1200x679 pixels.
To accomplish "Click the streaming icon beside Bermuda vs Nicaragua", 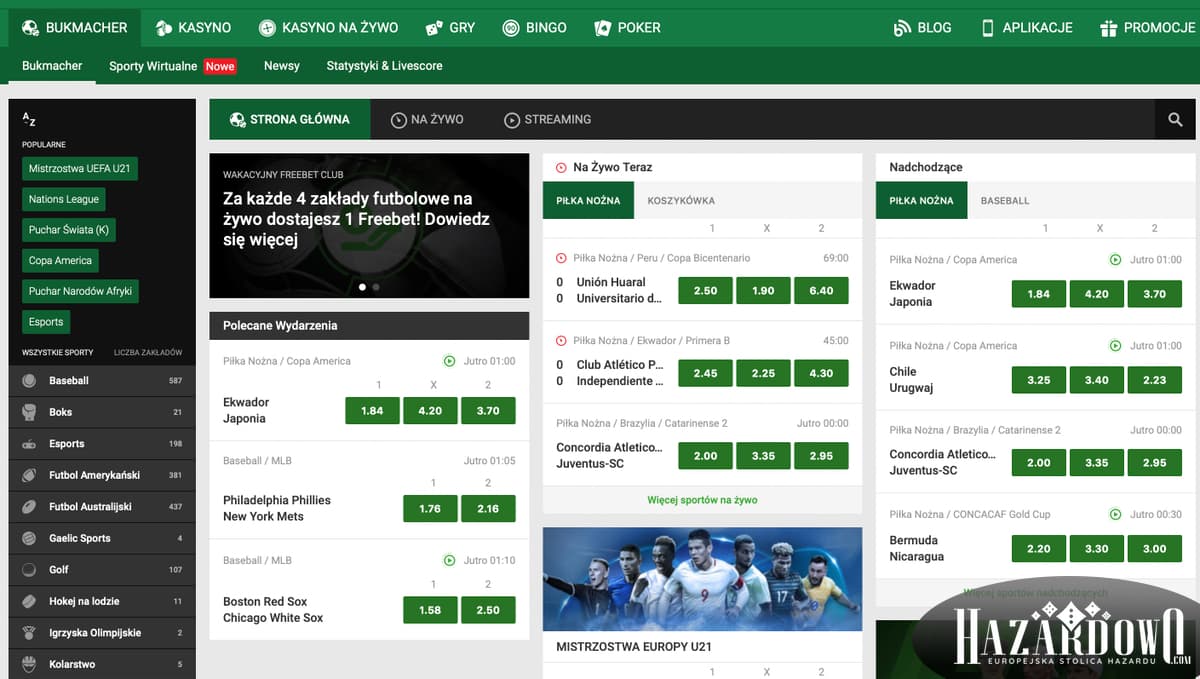I will [x=1116, y=515].
